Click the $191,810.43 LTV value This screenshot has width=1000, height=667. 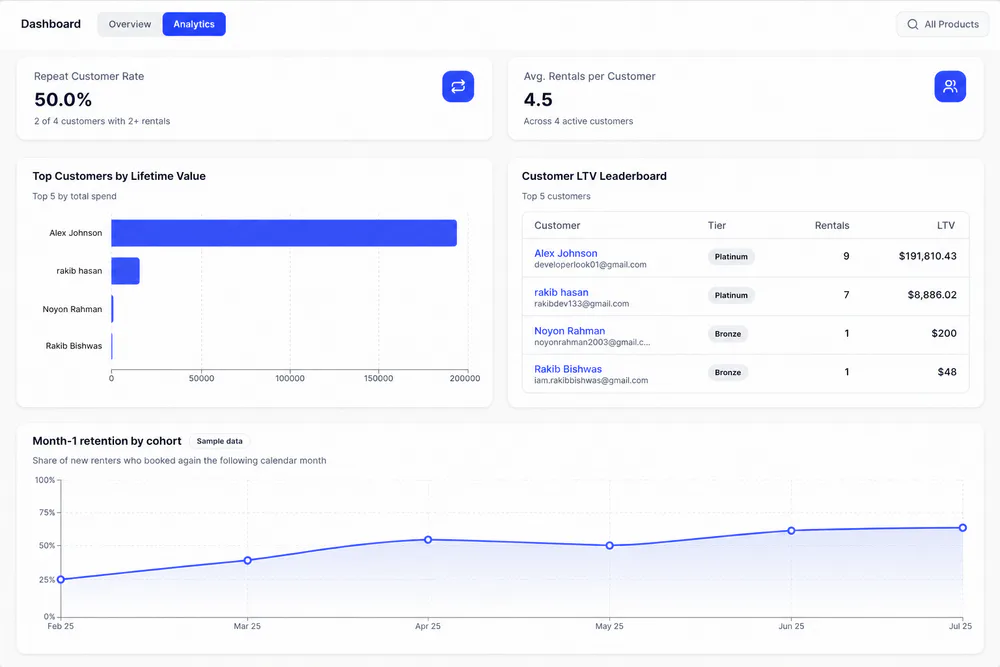(x=927, y=256)
